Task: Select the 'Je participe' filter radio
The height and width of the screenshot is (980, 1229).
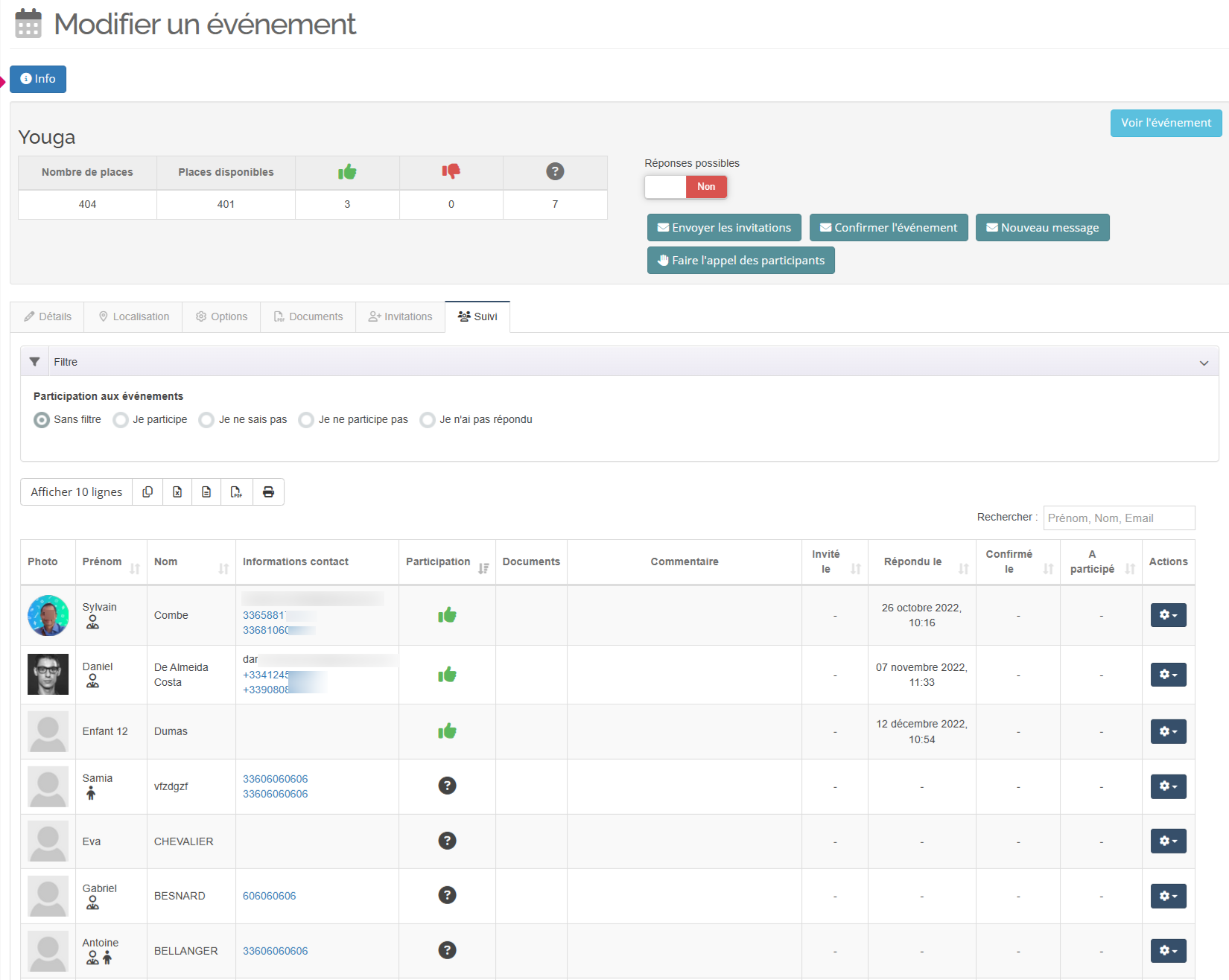Action: click(x=121, y=420)
